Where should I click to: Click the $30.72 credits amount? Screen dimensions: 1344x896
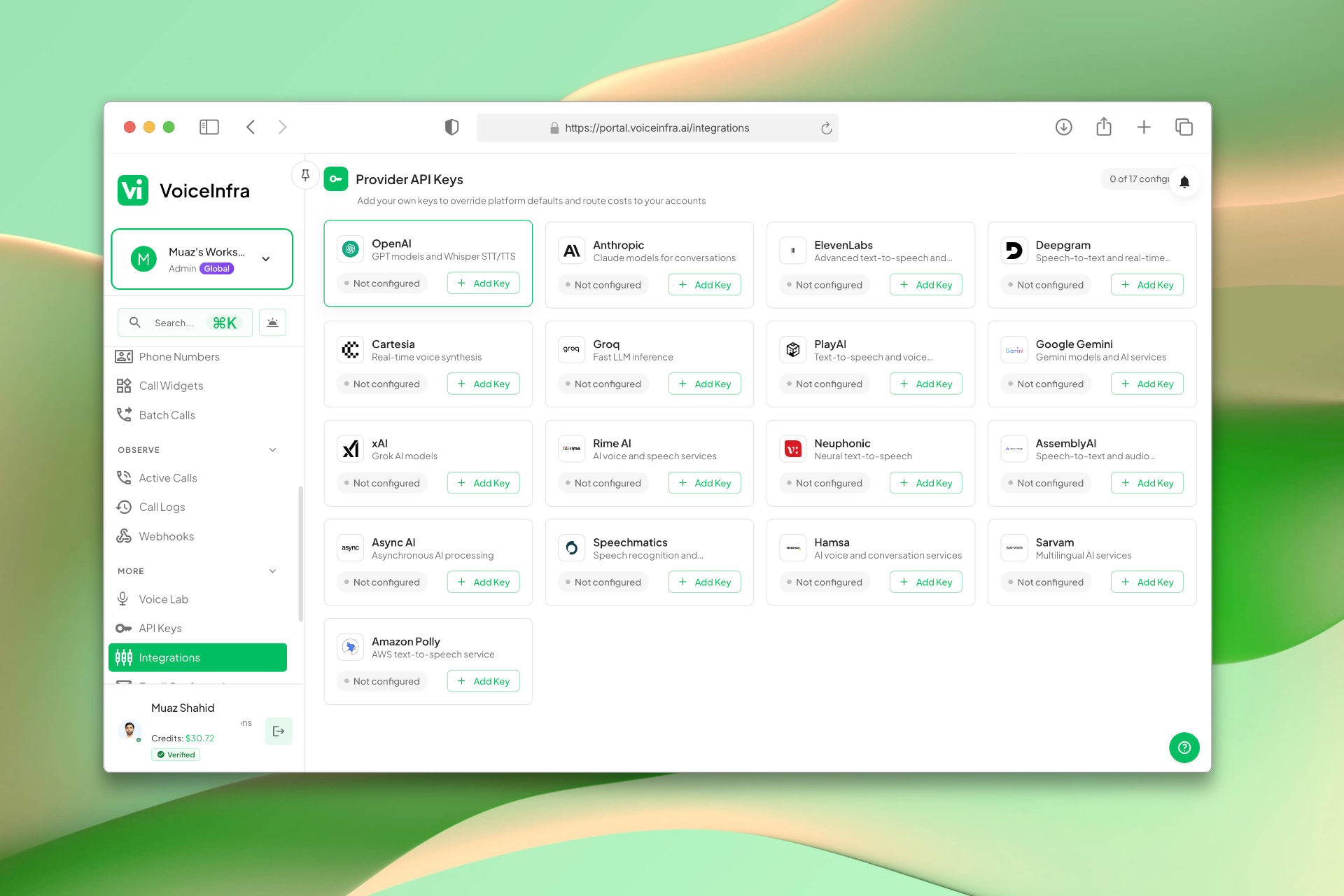200,738
